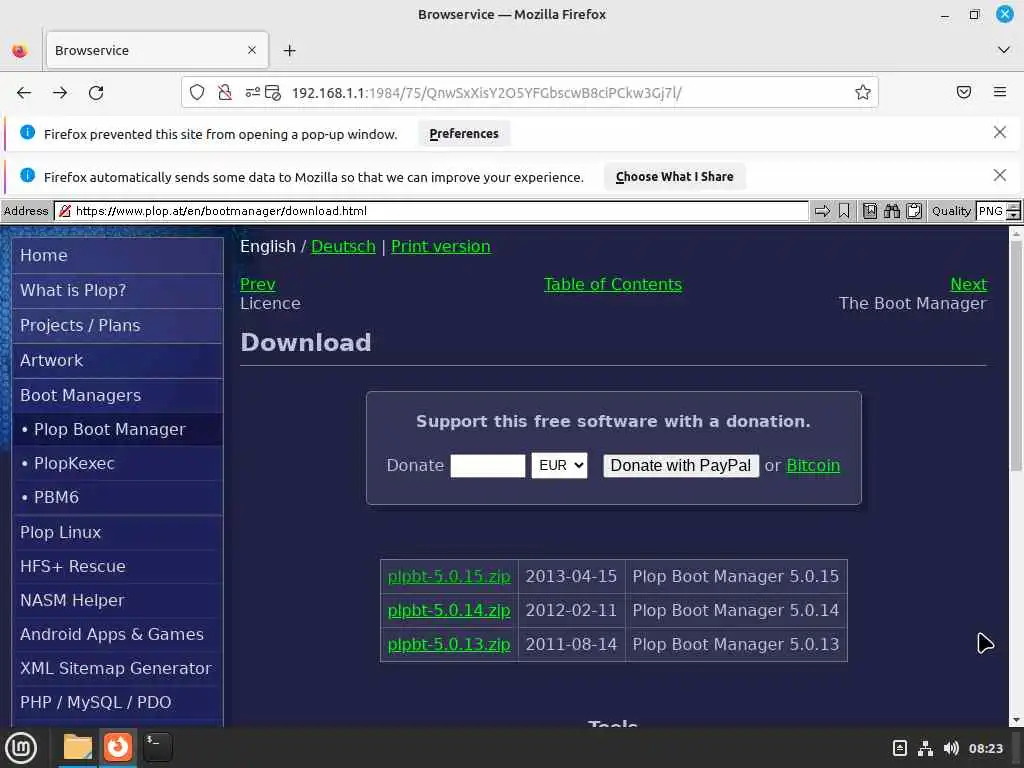Image resolution: width=1024 pixels, height=768 pixels.
Task: Open the Table of Contents link
Action: click(613, 284)
